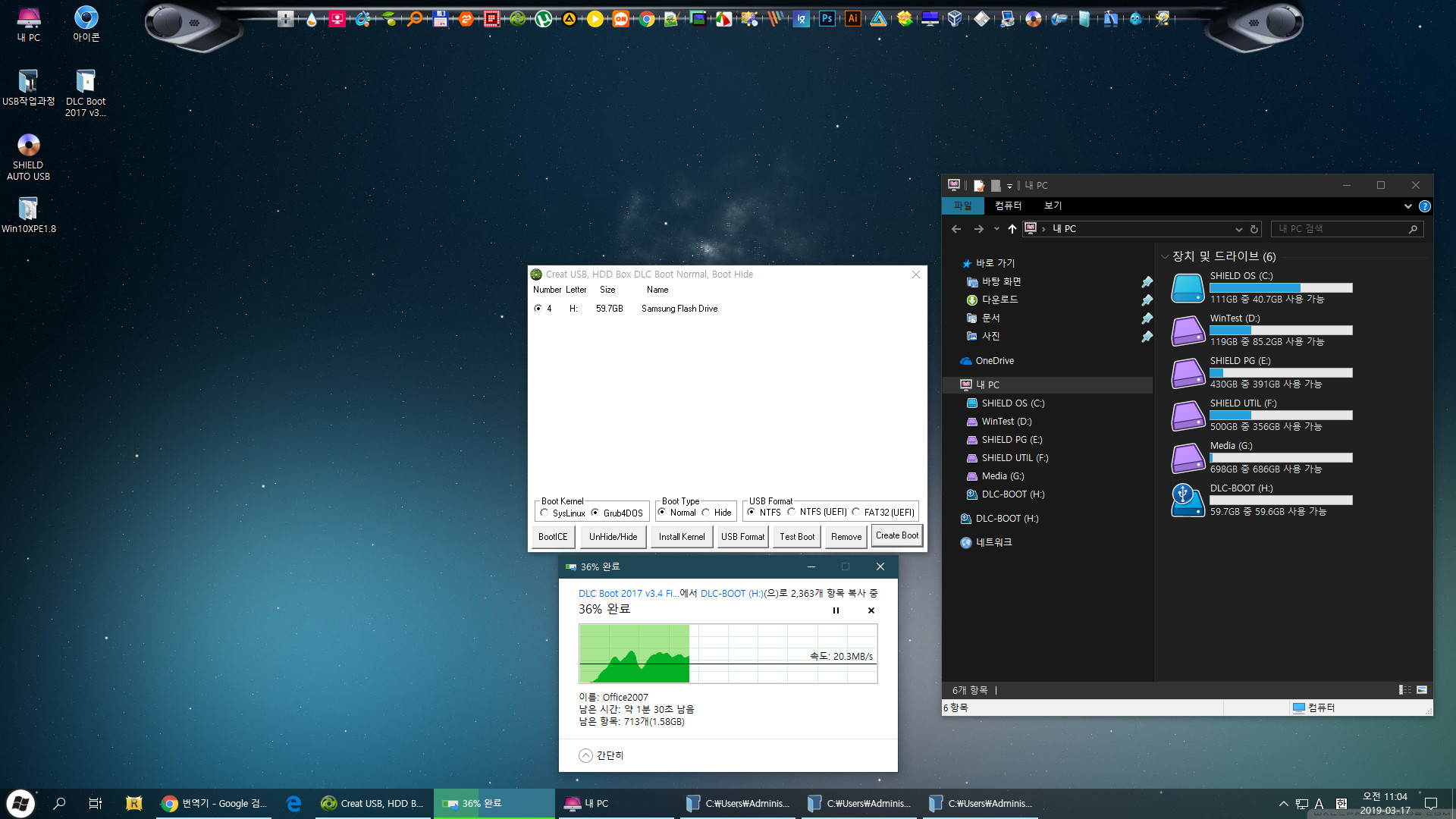Open action center notification icon
Viewport: 1456px width, 819px height.
pyautogui.click(x=1431, y=804)
